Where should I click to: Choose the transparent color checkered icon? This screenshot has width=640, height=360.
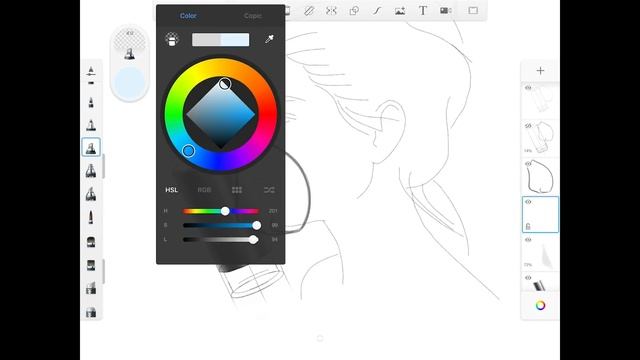pos(172,39)
